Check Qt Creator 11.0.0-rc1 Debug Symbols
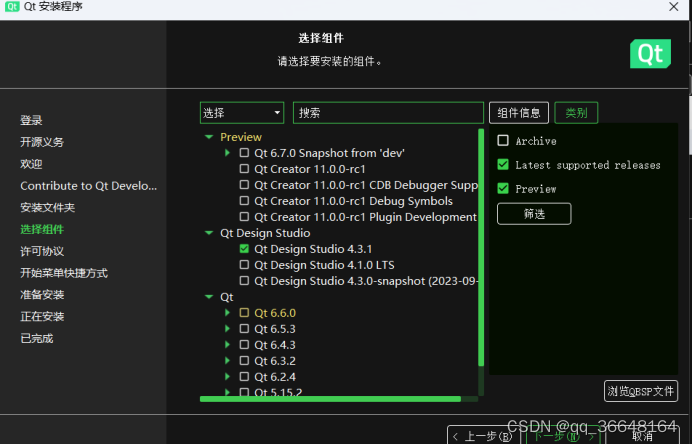The width and height of the screenshot is (693, 445). [x=244, y=201]
